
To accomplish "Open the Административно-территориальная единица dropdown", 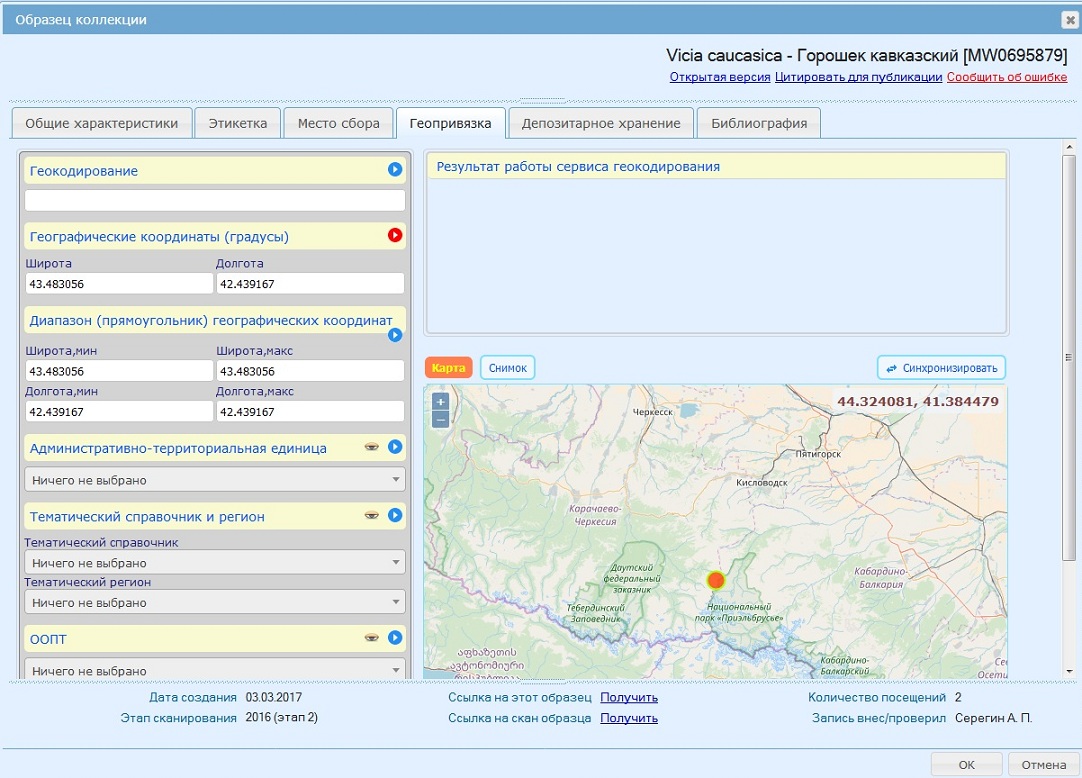I will [x=214, y=480].
